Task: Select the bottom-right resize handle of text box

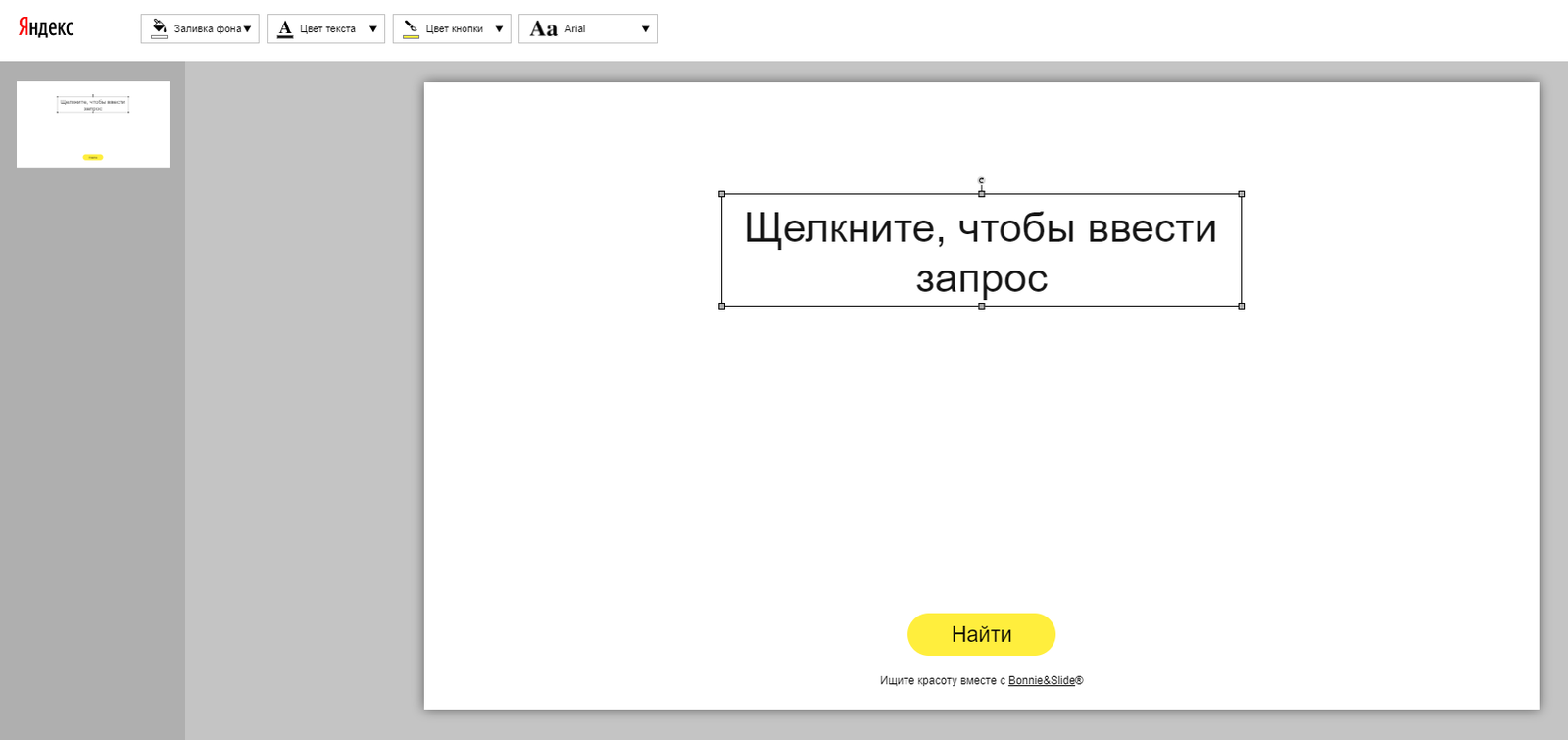Action: pos(1241,306)
